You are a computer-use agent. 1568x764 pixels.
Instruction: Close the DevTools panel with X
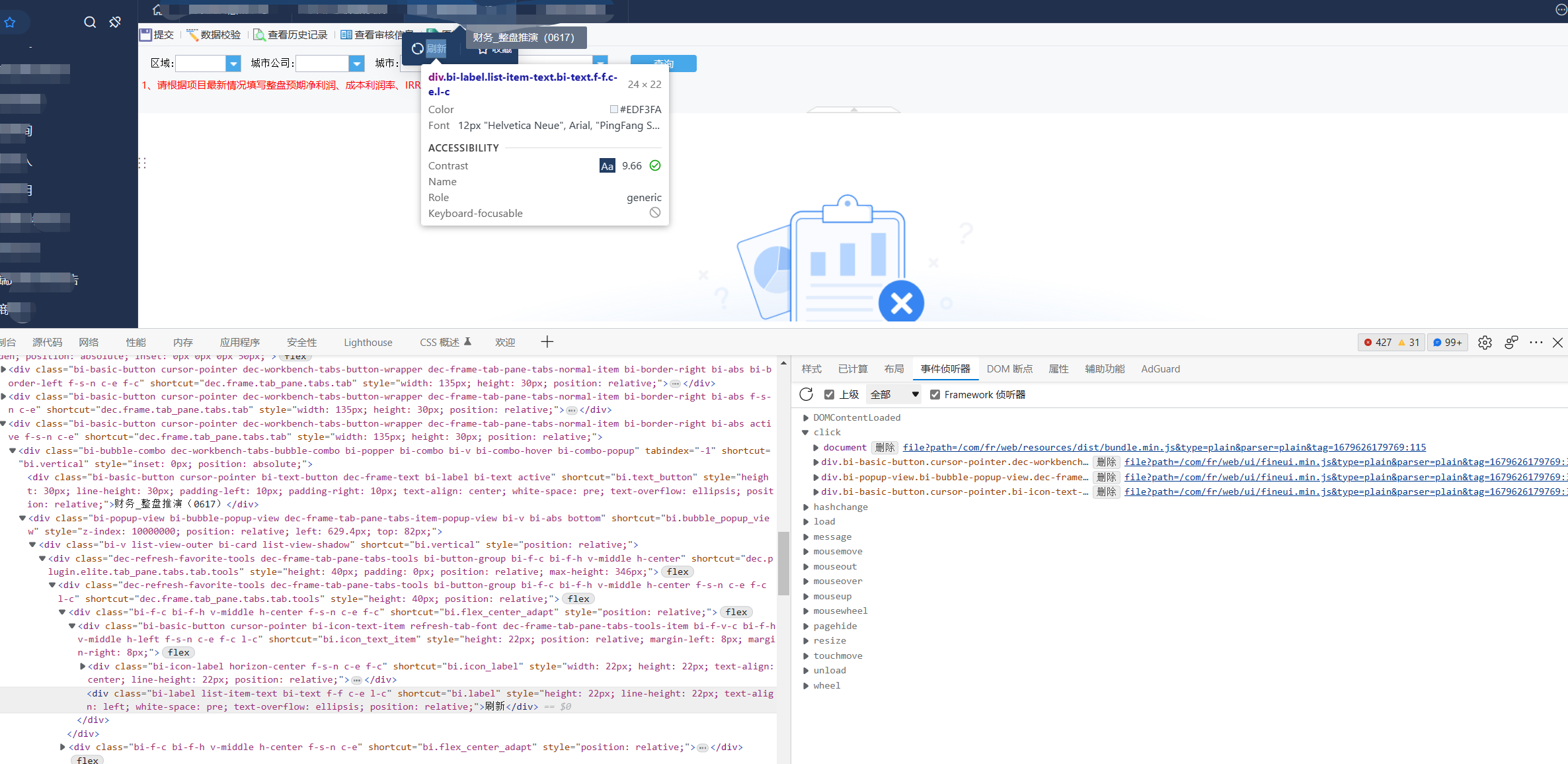pyautogui.click(x=1557, y=342)
